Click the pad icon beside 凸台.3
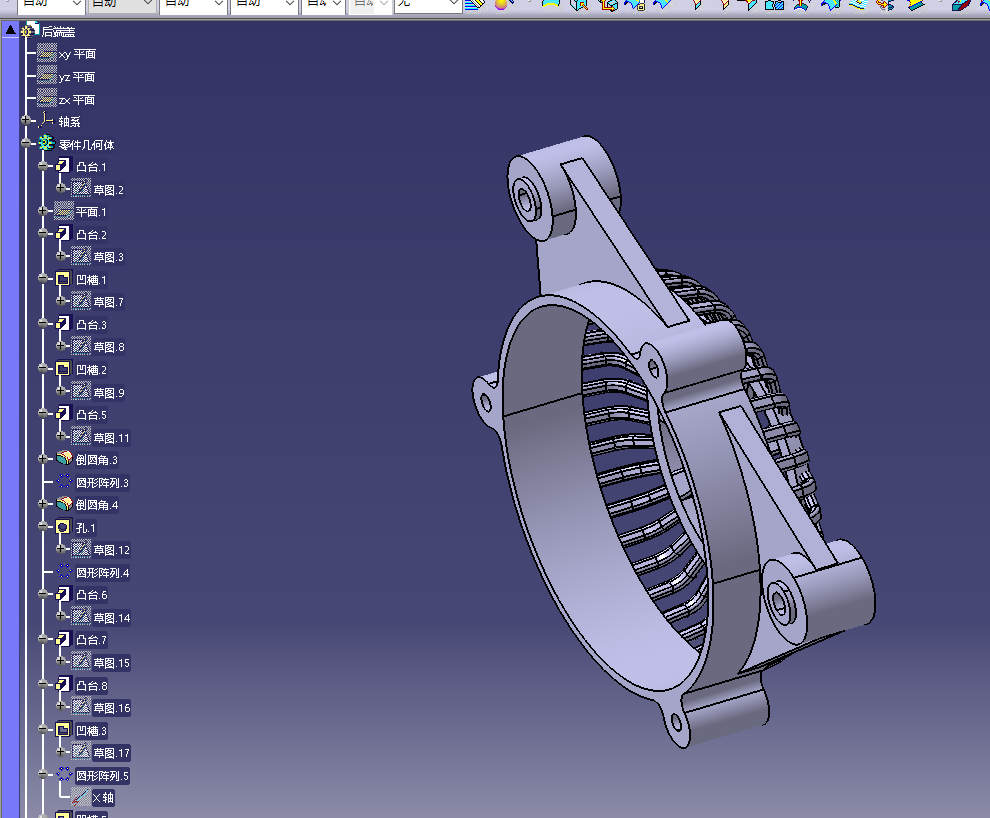Viewport: 990px width, 818px height. 63,324
